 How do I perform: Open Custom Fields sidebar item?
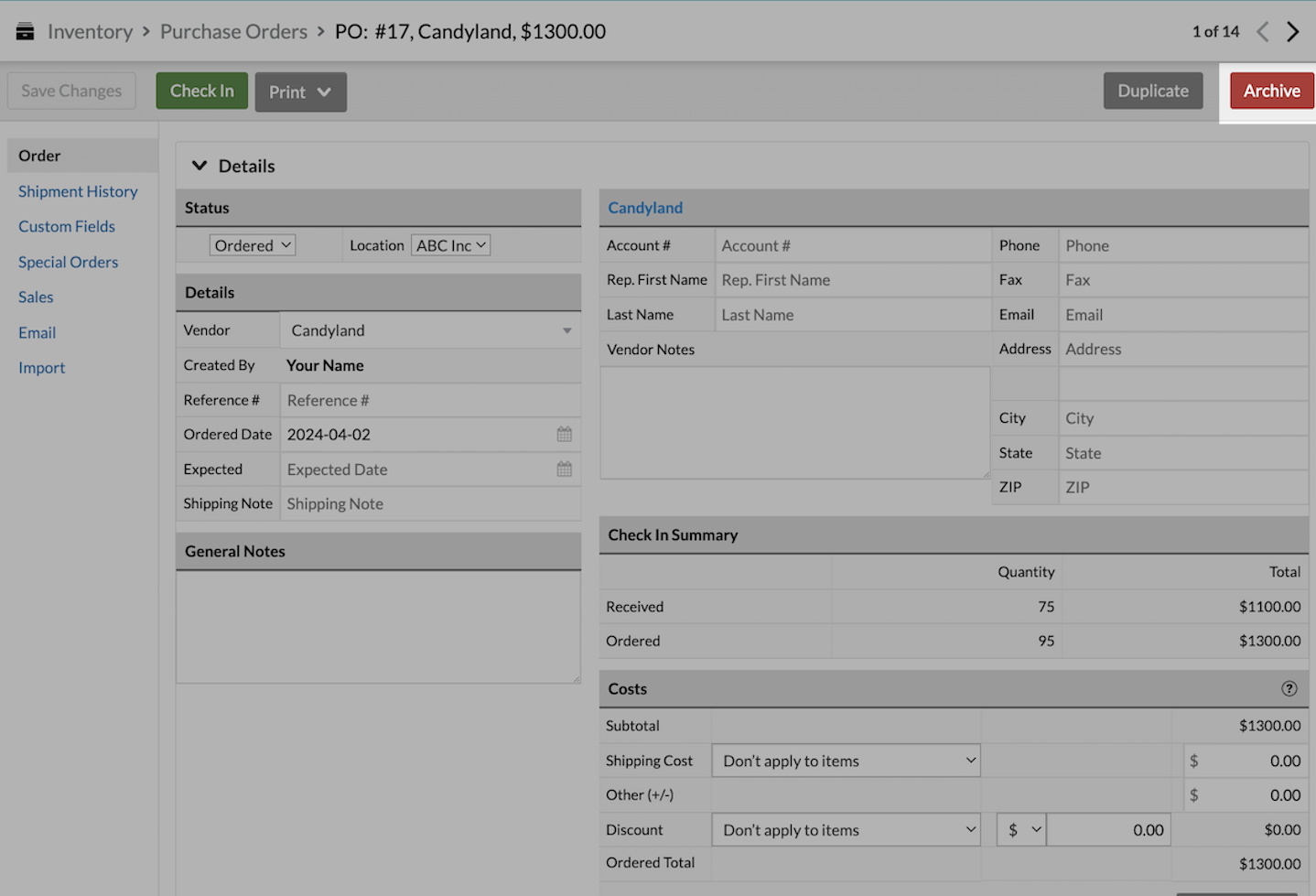tap(67, 226)
